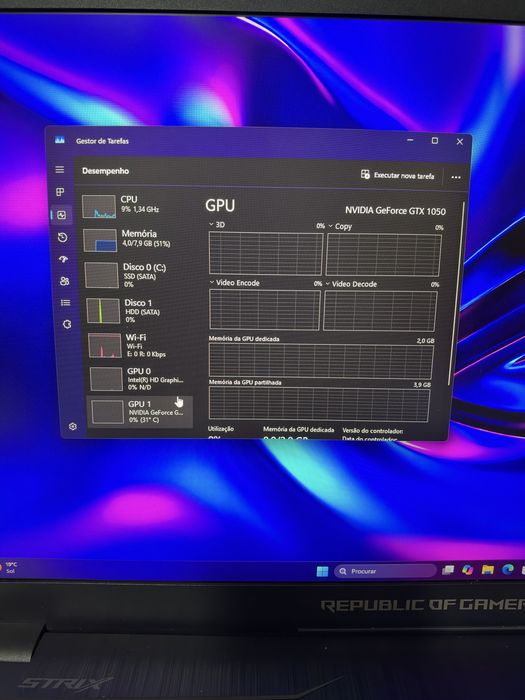Open Task Manager settings gear
The height and width of the screenshot is (700, 525).
(x=73, y=426)
